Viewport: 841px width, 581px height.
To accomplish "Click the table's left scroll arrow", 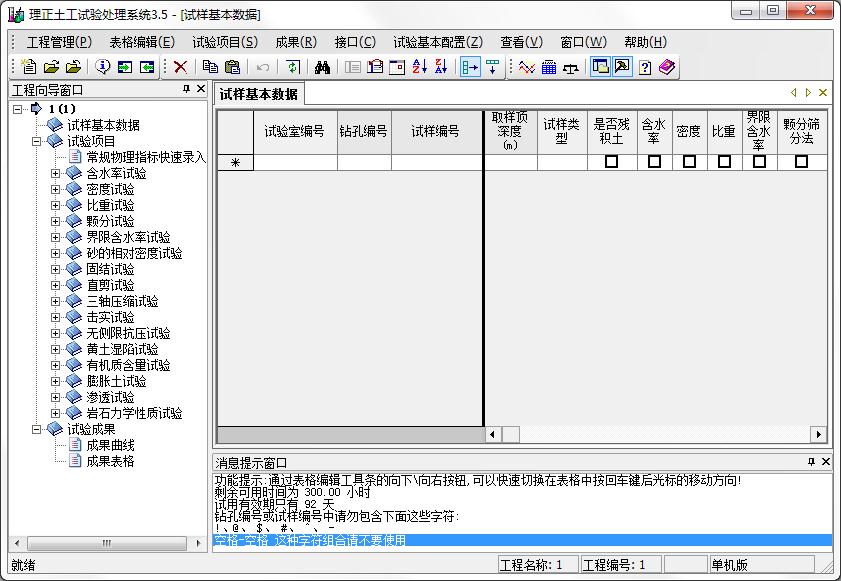I will click(493, 435).
